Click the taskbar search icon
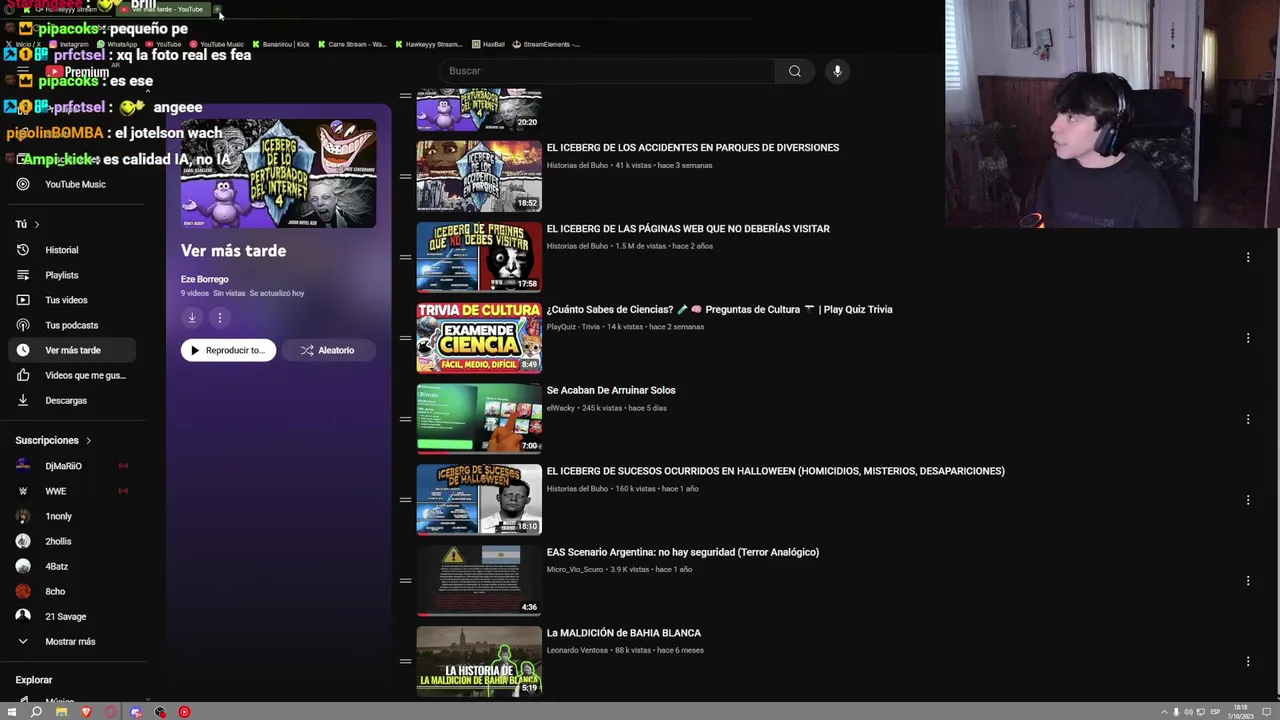 36,712
